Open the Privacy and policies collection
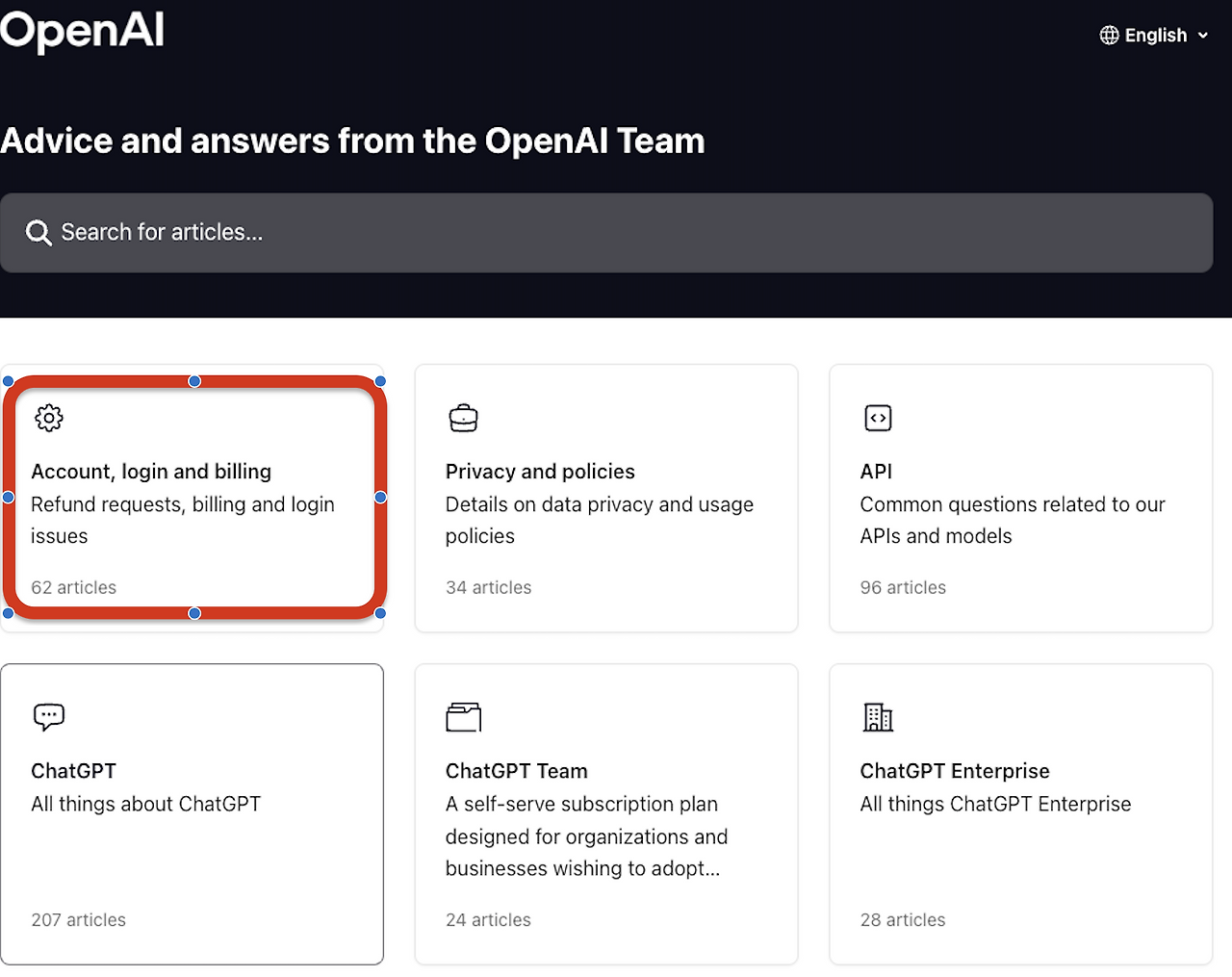The height and width of the screenshot is (977, 1232). (540, 472)
